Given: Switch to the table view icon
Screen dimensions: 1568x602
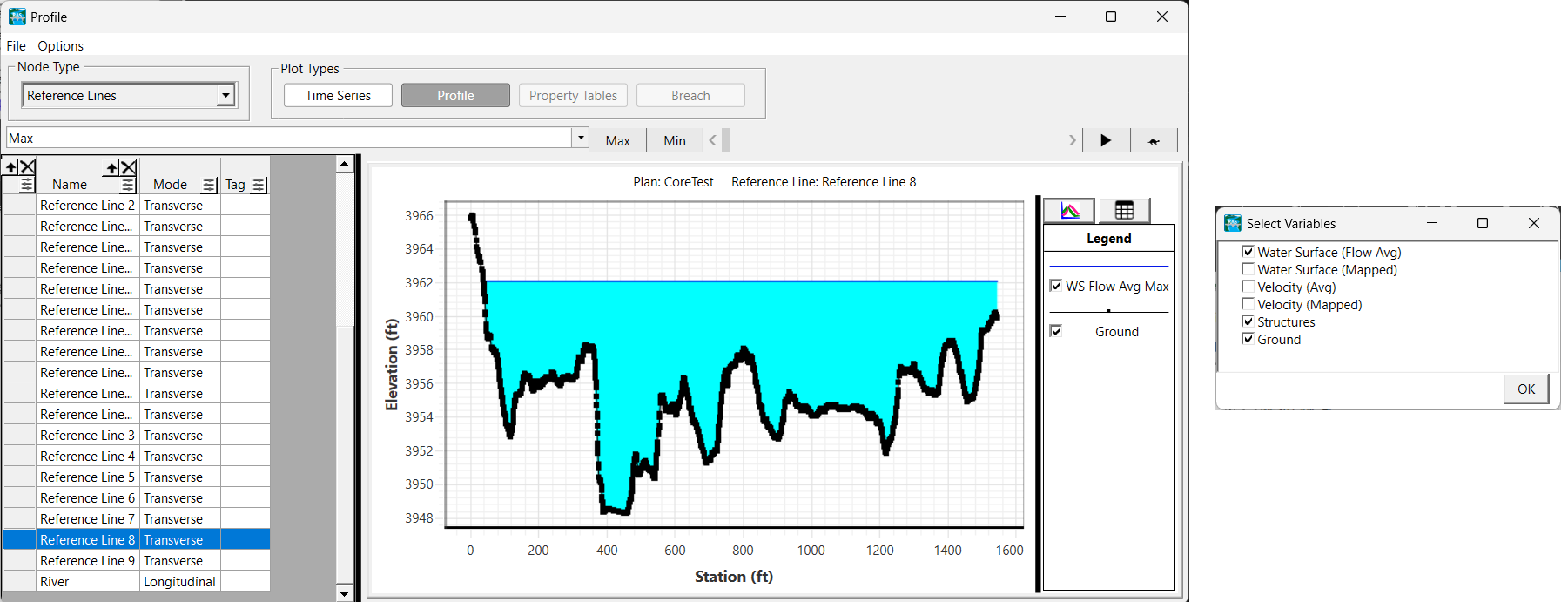Looking at the screenshot, I should coord(1124,210).
